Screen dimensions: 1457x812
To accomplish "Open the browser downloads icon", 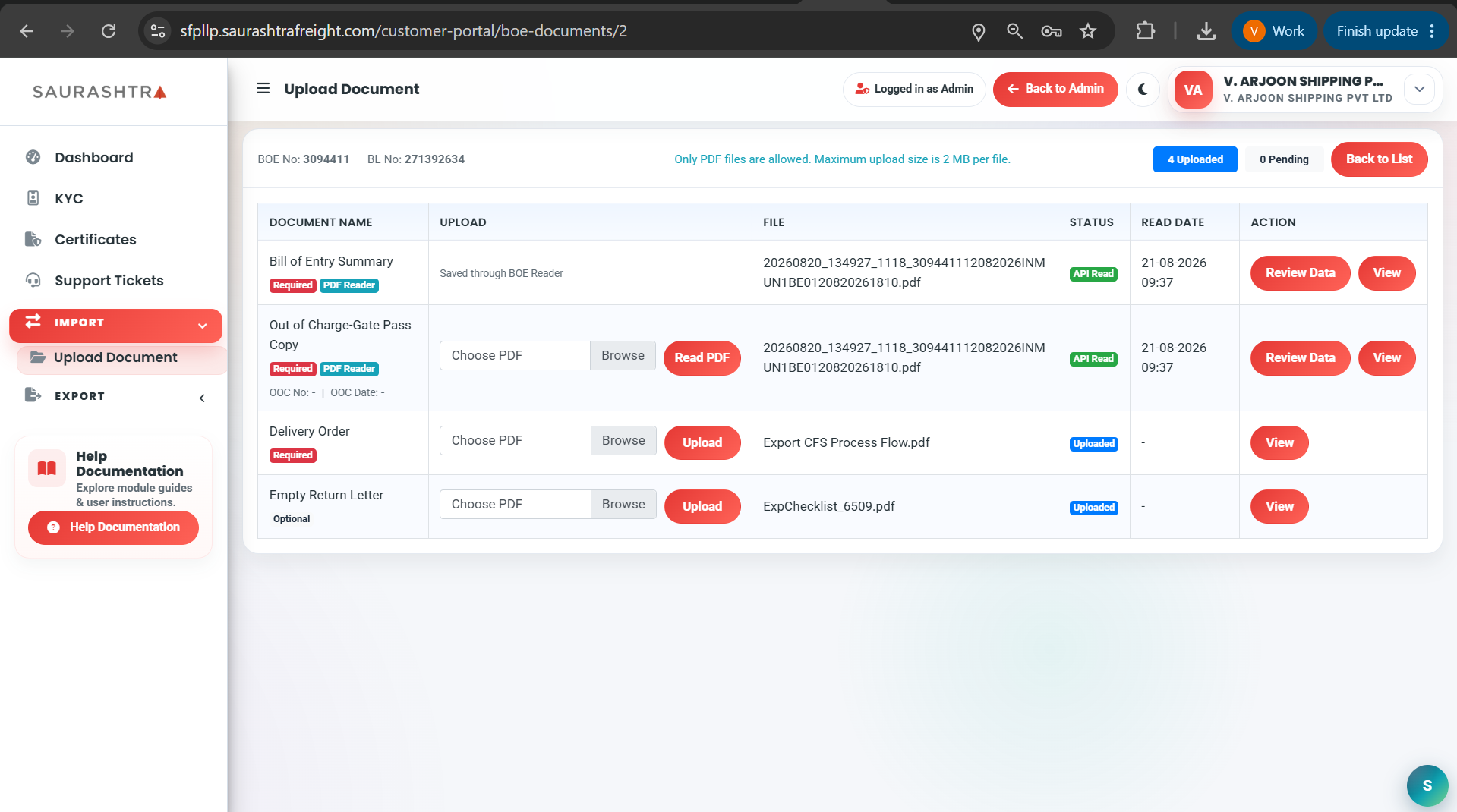I will (1206, 31).
